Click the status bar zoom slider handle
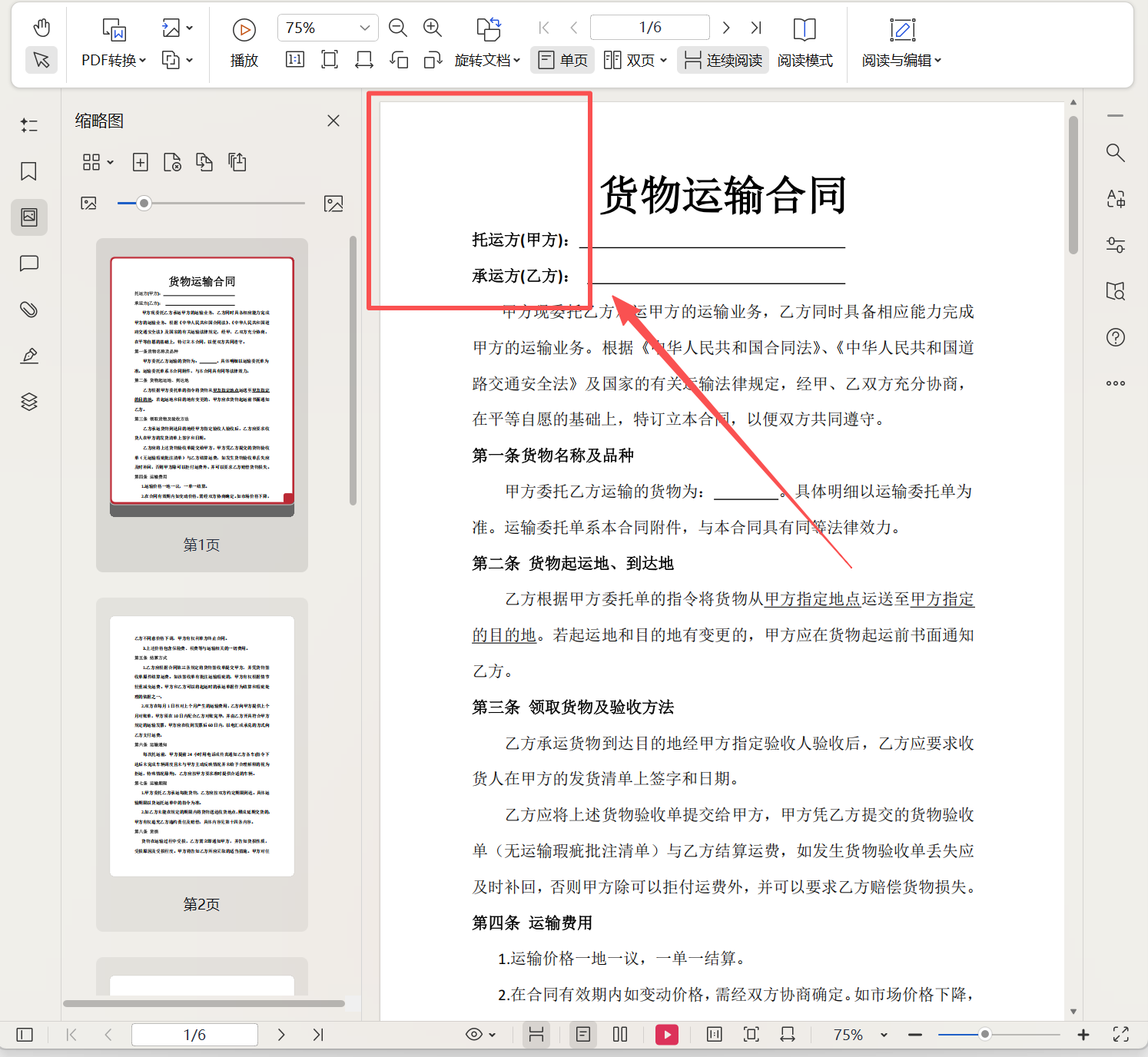This screenshot has height=1057, width=1148. point(984,1035)
